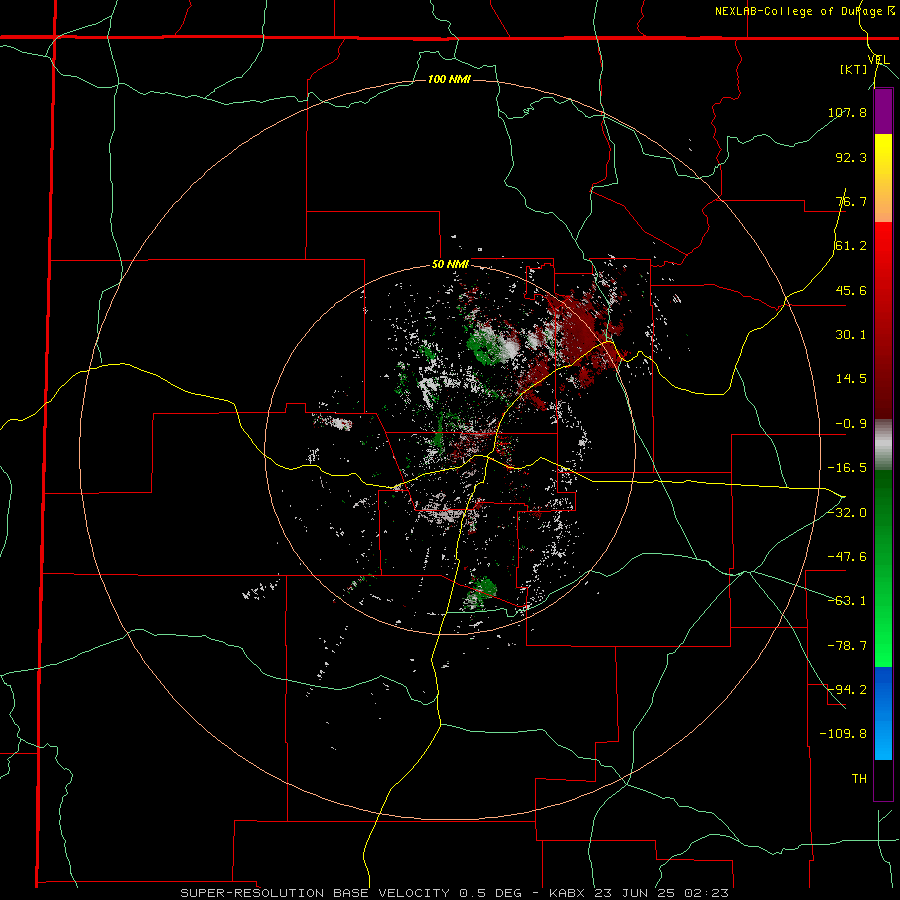This screenshot has height=900, width=900.
Task: Click the 100 NMI range ring label
Action: (x=449, y=79)
